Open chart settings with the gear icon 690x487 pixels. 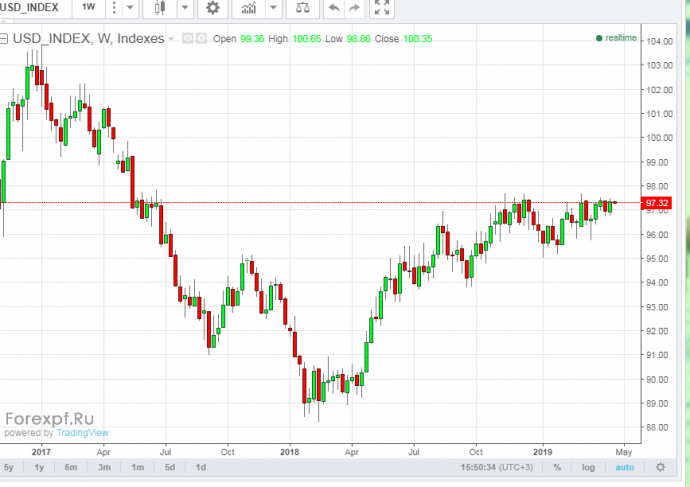tap(212, 8)
